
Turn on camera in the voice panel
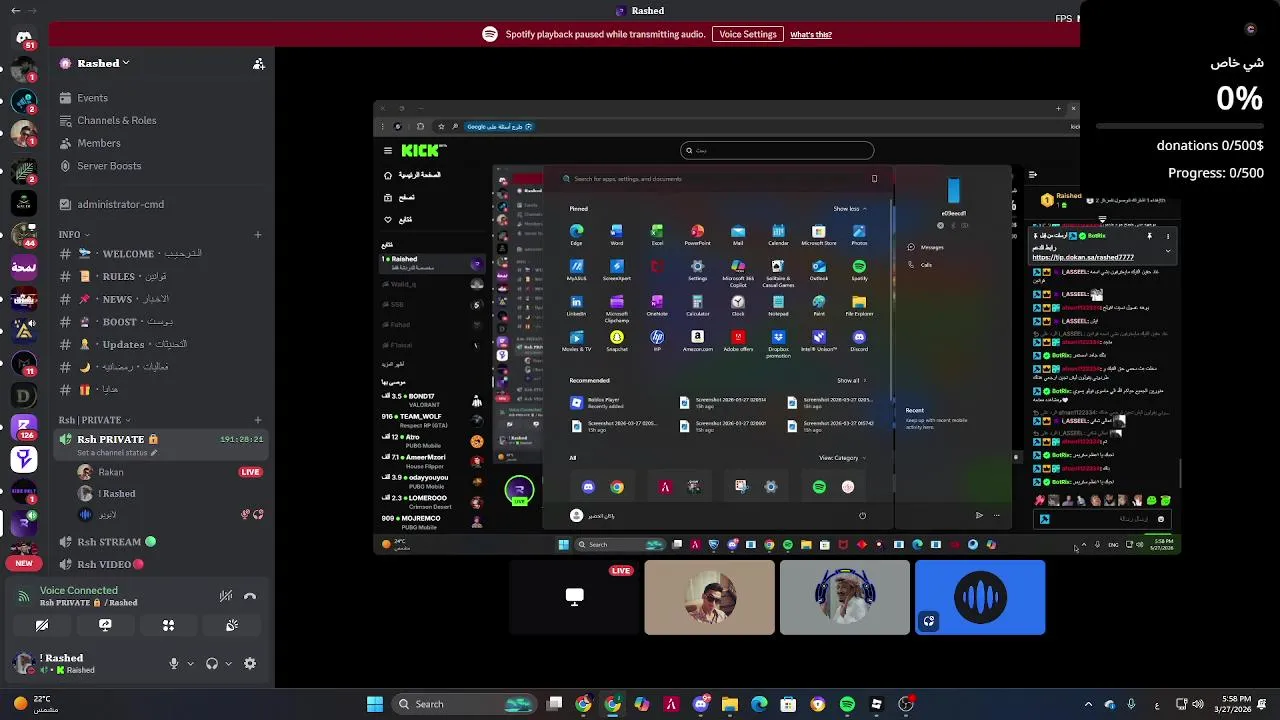tap(42, 625)
